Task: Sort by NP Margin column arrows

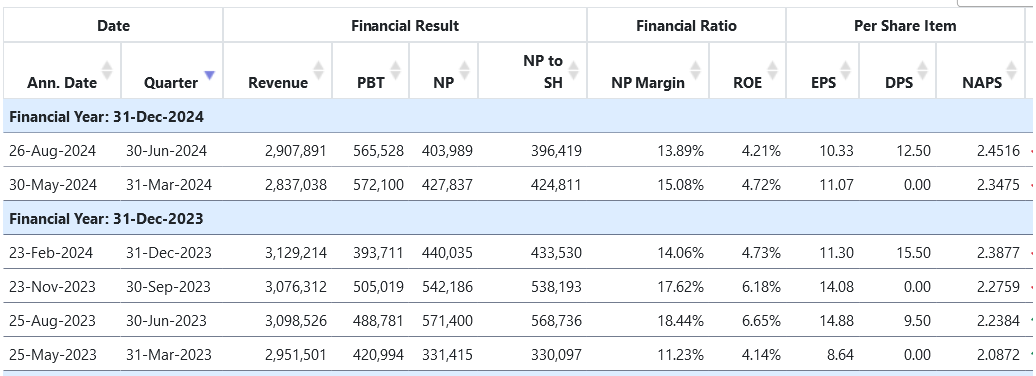Action: point(696,70)
